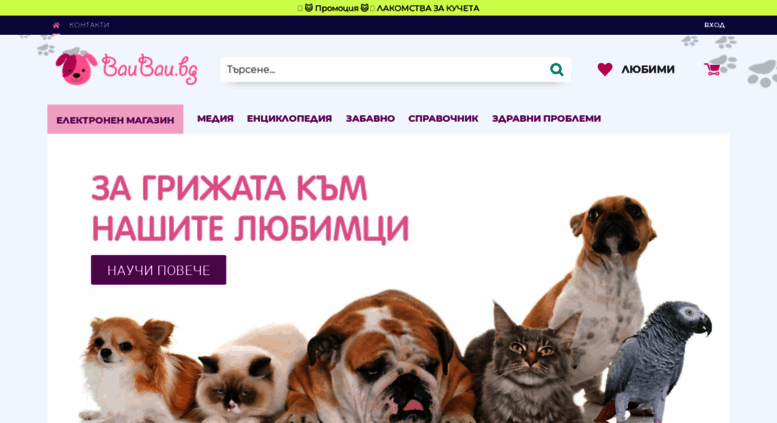Open the ЕНЦИКЛОПЕДИЯ menu

coord(289,119)
